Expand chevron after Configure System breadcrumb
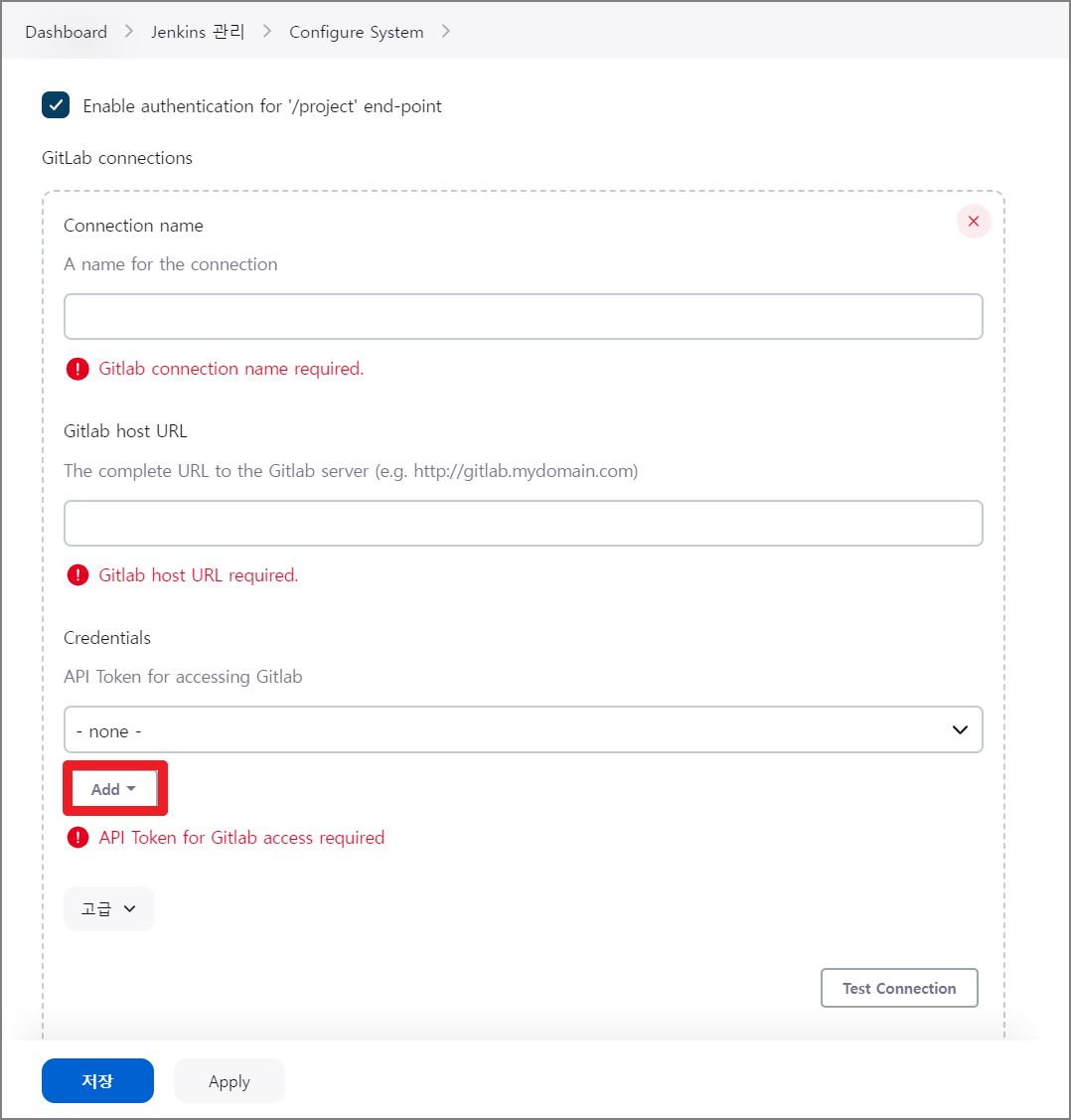The height and width of the screenshot is (1120, 1071). 445,32
